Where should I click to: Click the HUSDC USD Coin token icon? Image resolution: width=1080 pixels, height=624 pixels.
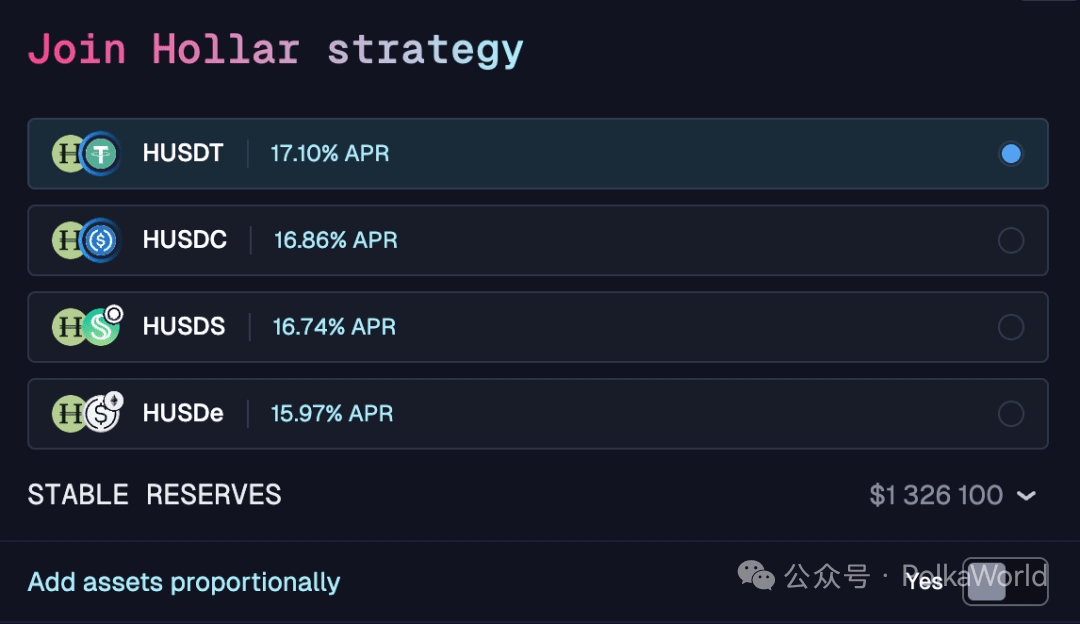[101, 240]
